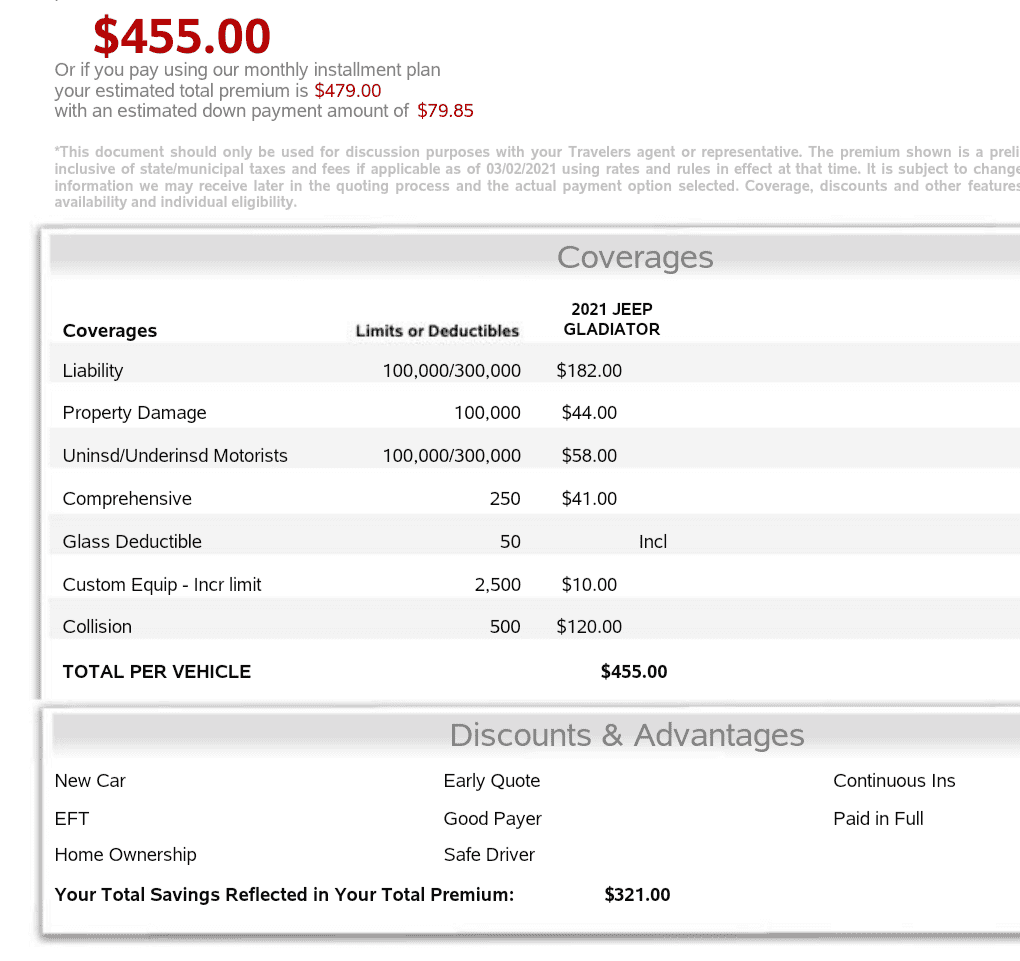Click the Uninsured Motorists premium $58.00
The image size is (1020, 961).
click(589, 455)
